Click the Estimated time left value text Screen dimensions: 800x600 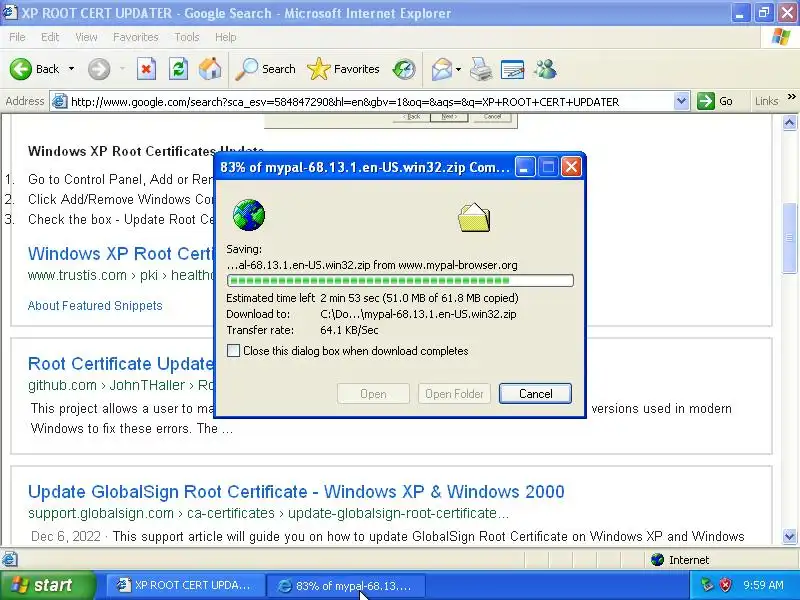point(419,298)
